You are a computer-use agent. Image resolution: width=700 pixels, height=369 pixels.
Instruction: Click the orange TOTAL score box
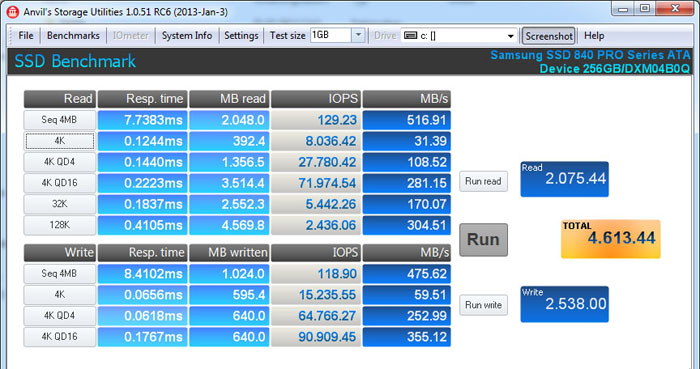[x=611, y=239]
